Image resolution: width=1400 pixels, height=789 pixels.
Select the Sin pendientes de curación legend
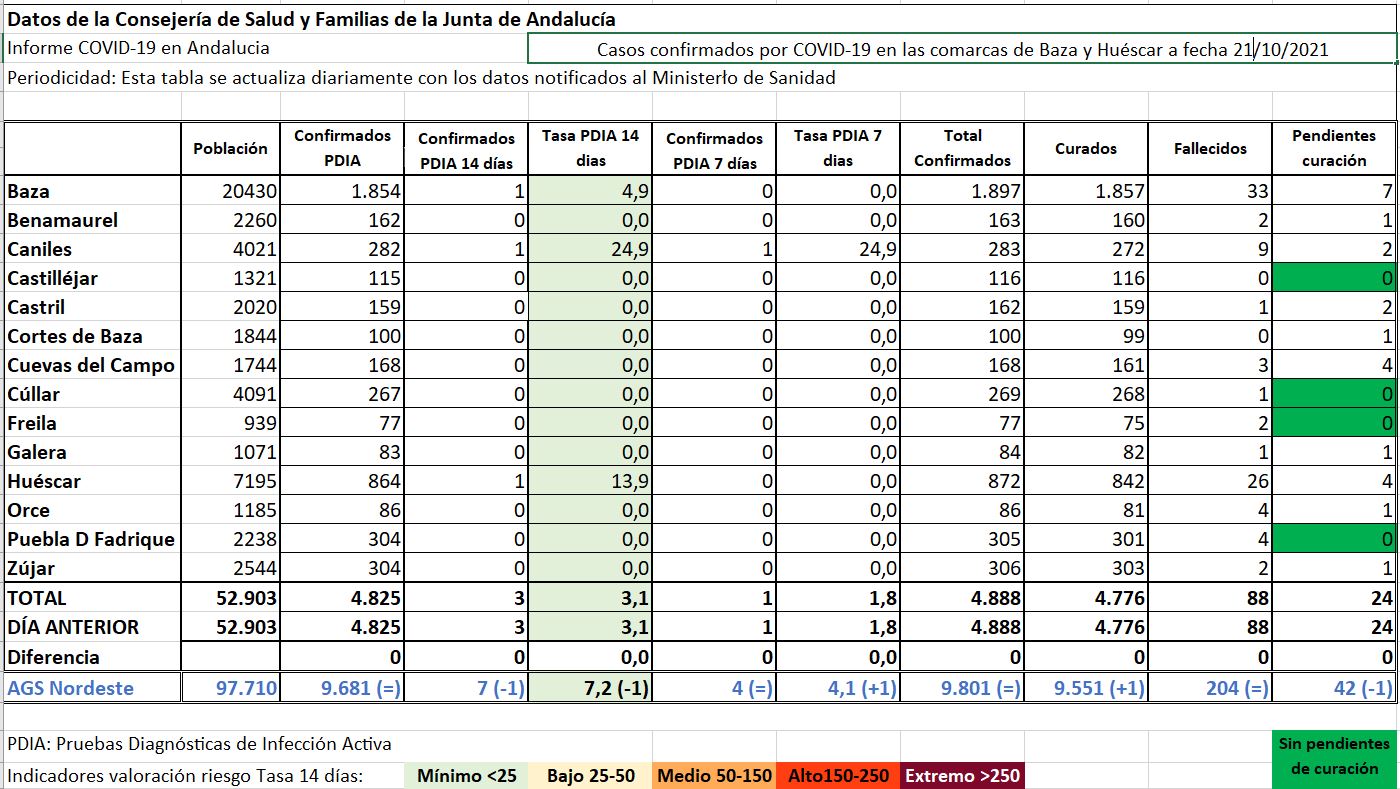coord(1334,757)
